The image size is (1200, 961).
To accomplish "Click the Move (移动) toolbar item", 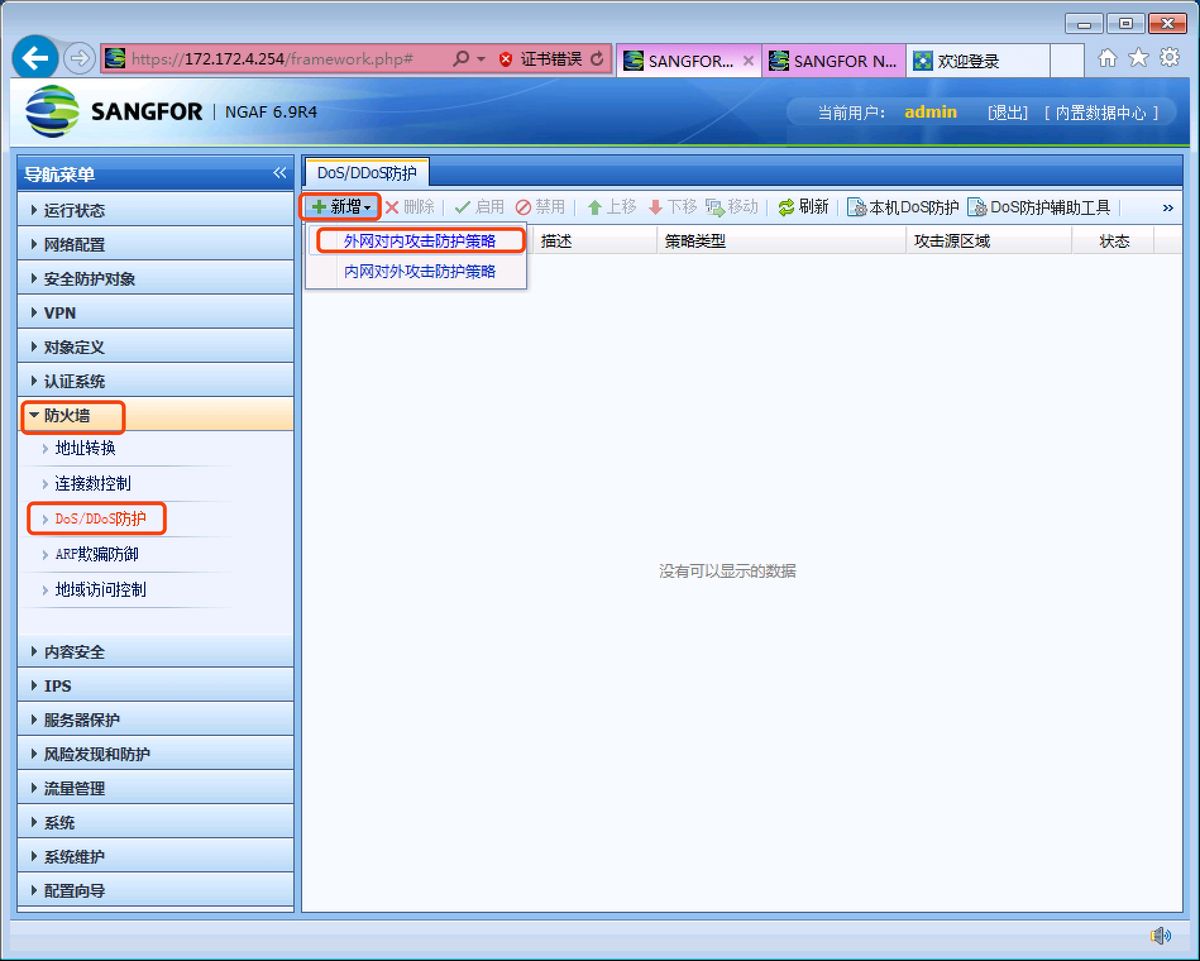I will (732, 207).
